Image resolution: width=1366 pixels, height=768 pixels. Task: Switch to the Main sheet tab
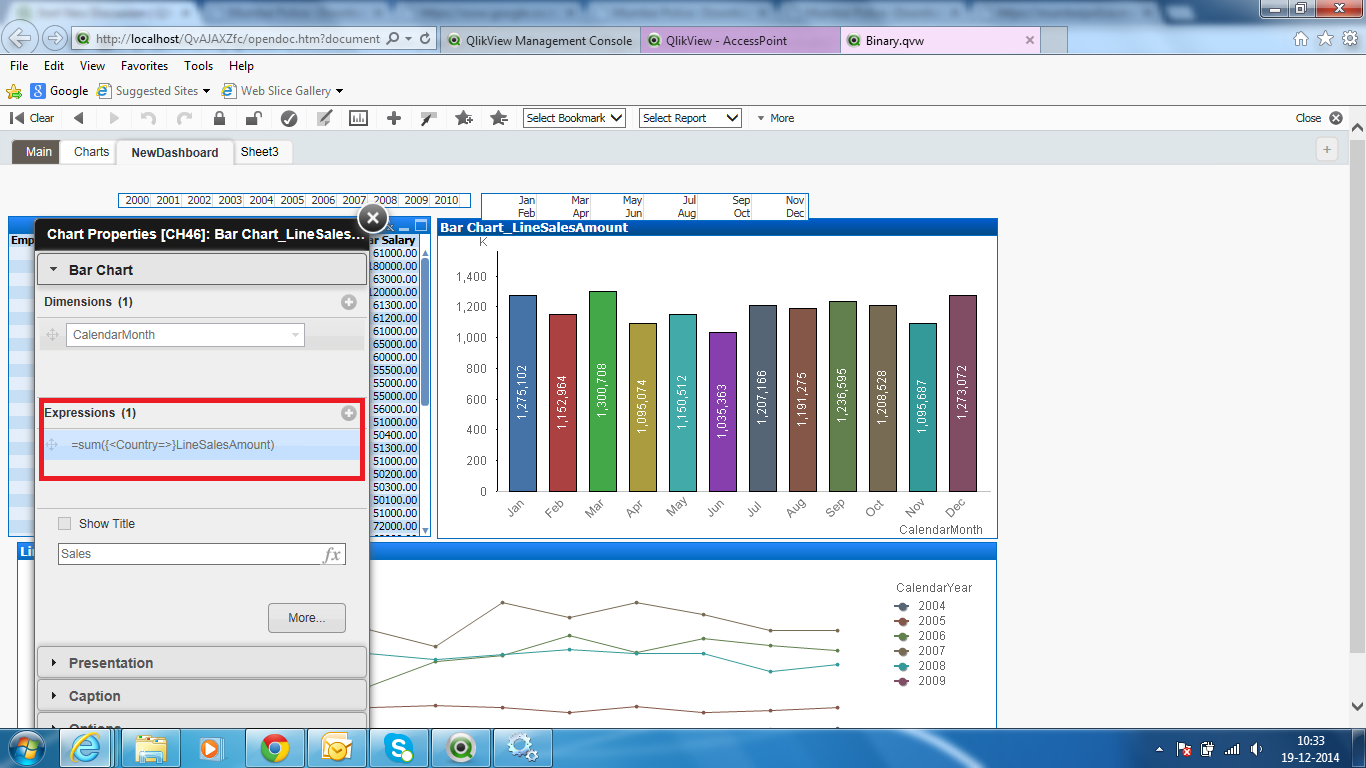[39, 152]
